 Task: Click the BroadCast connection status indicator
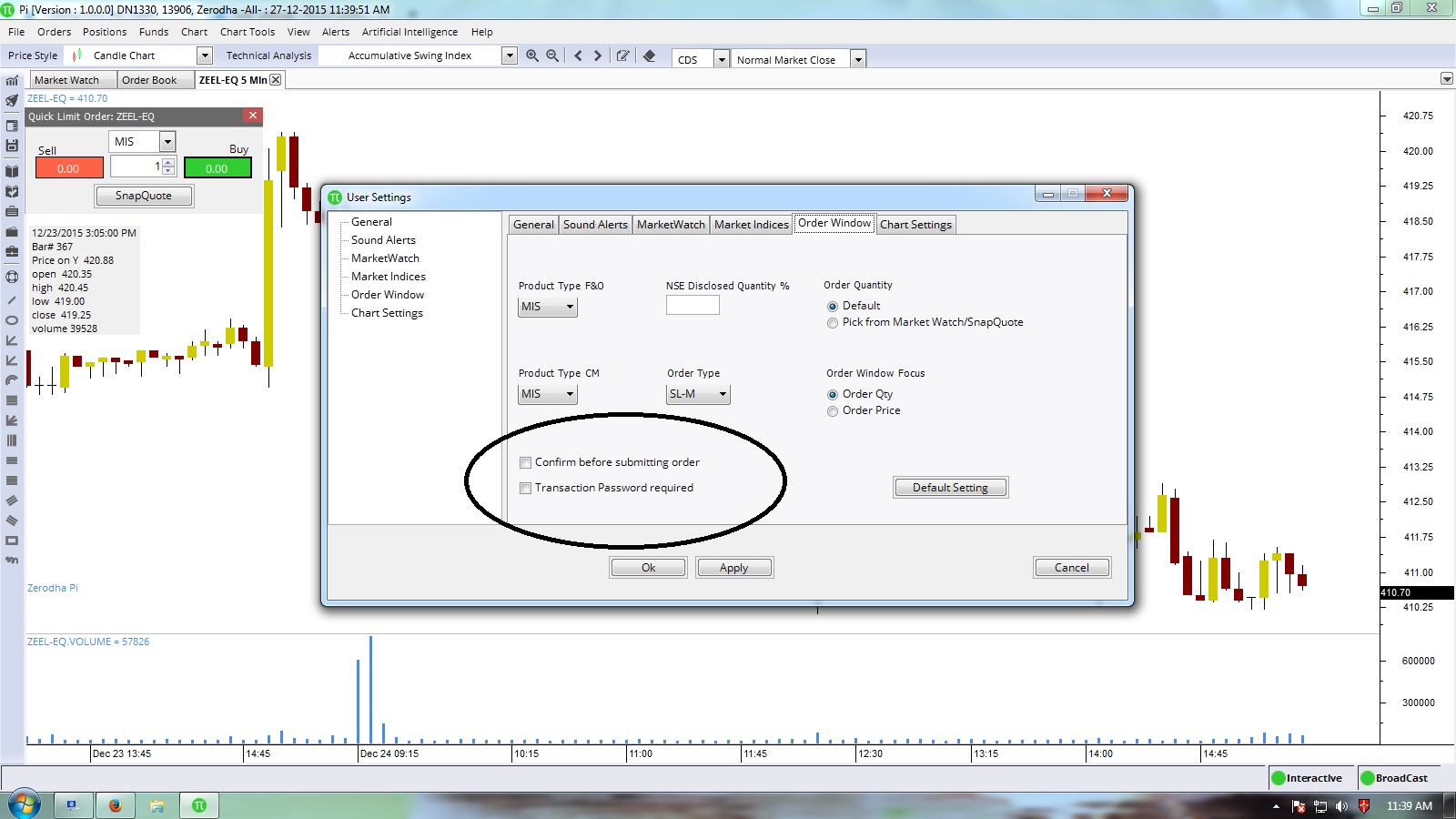coord(1395,778)
